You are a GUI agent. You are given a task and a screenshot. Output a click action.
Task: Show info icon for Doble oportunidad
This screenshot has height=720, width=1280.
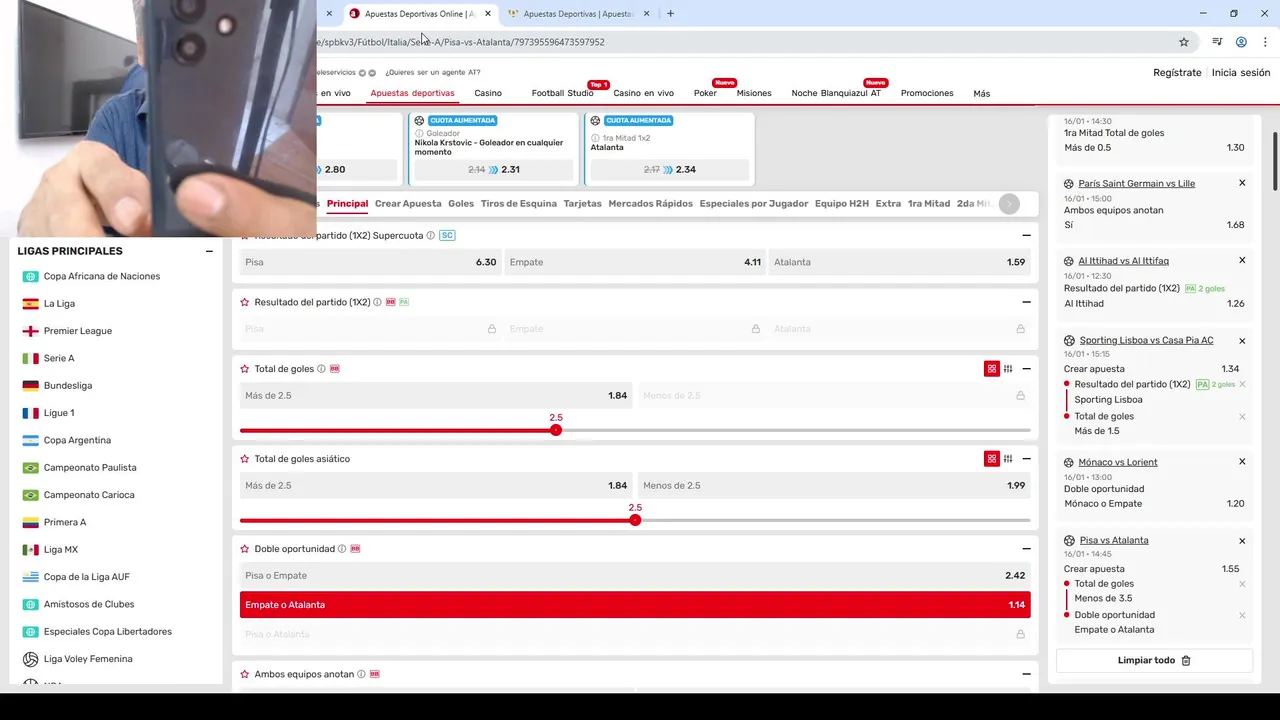click(x=342, y=549)
